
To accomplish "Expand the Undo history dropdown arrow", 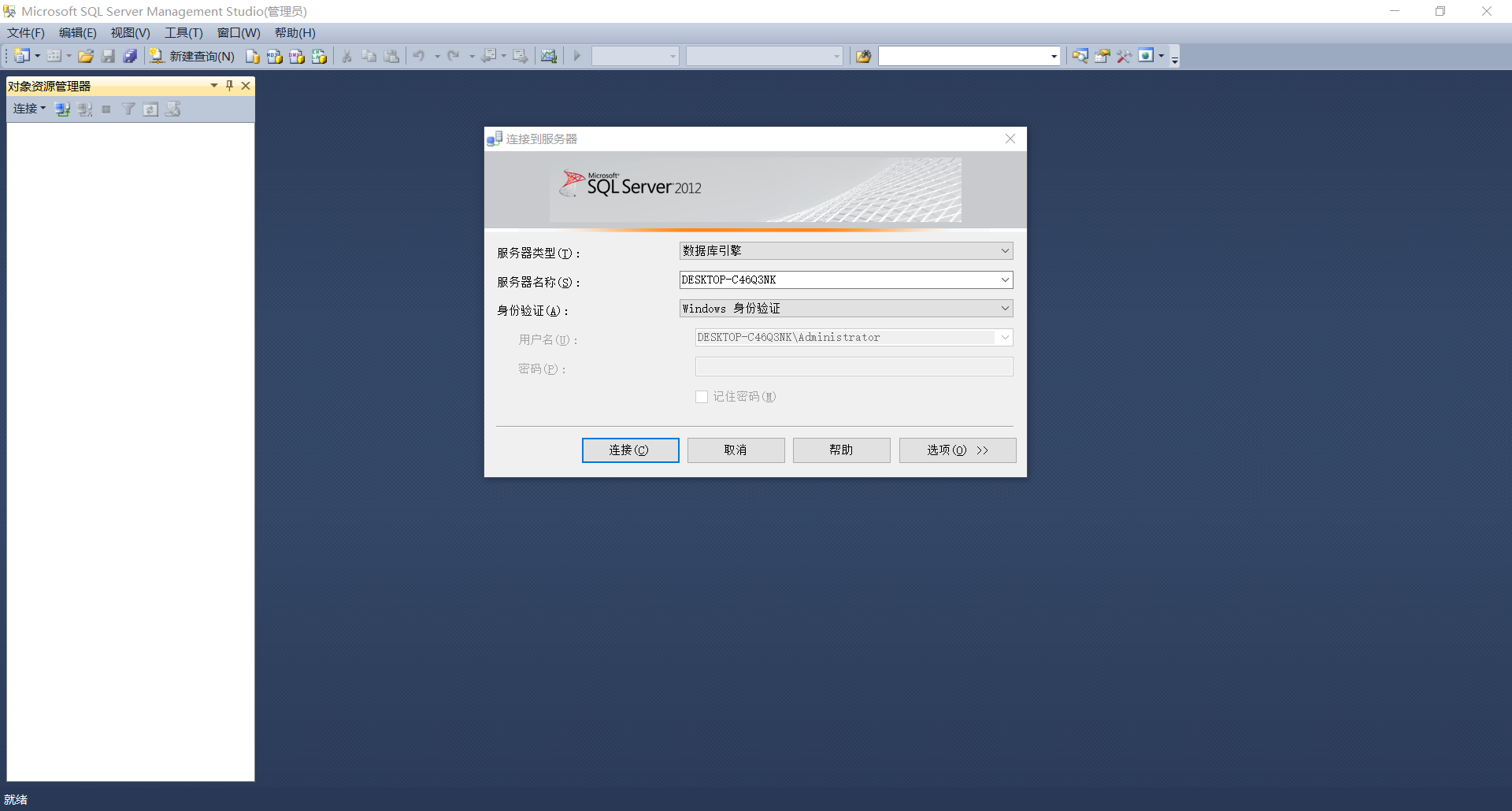I will tap(437, 56).
